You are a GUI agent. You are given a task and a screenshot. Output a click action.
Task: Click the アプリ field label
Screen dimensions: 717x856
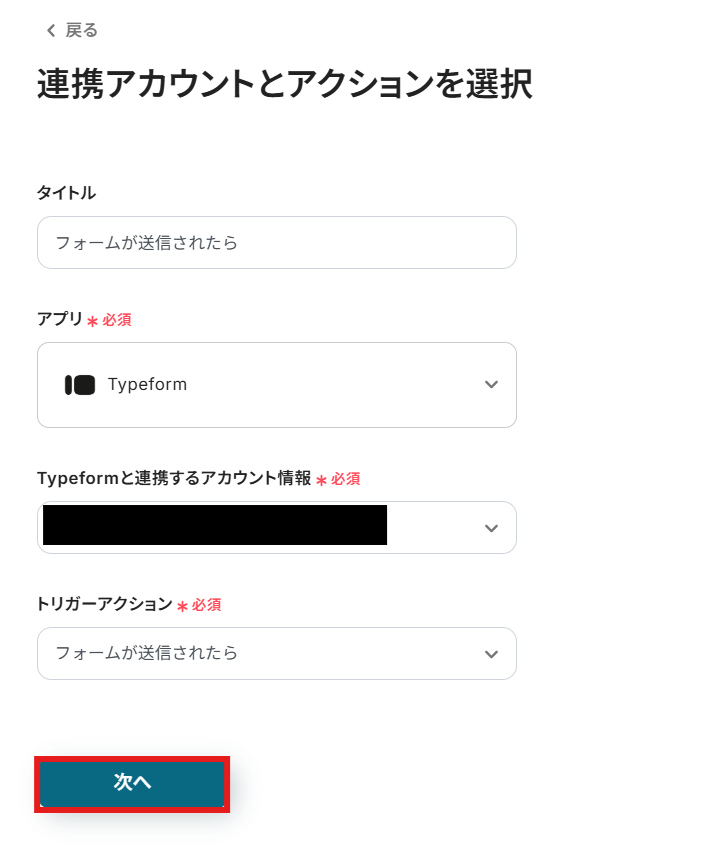[59, 319]
